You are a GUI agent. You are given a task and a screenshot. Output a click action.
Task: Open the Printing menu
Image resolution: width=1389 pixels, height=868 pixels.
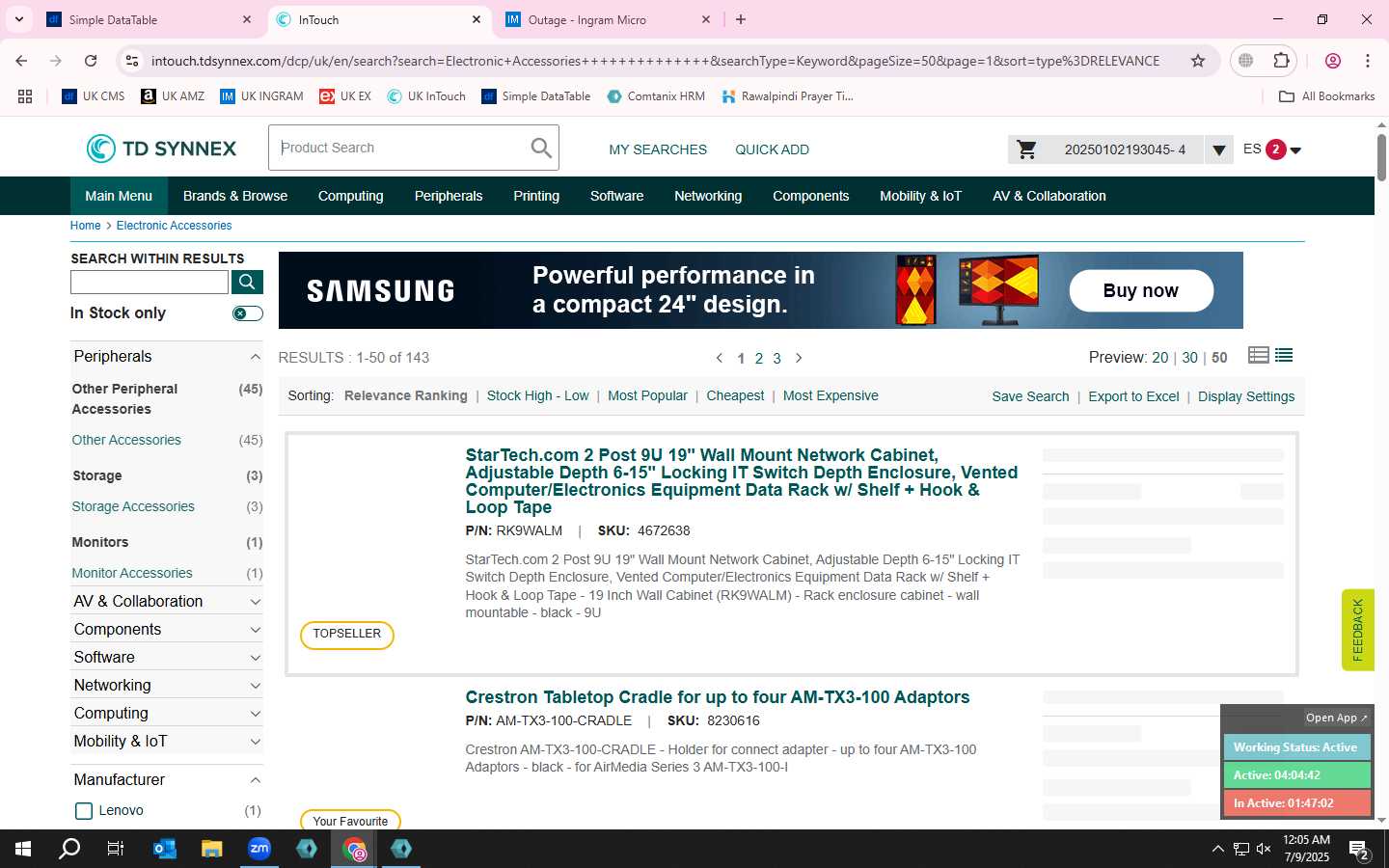point(536,196)
